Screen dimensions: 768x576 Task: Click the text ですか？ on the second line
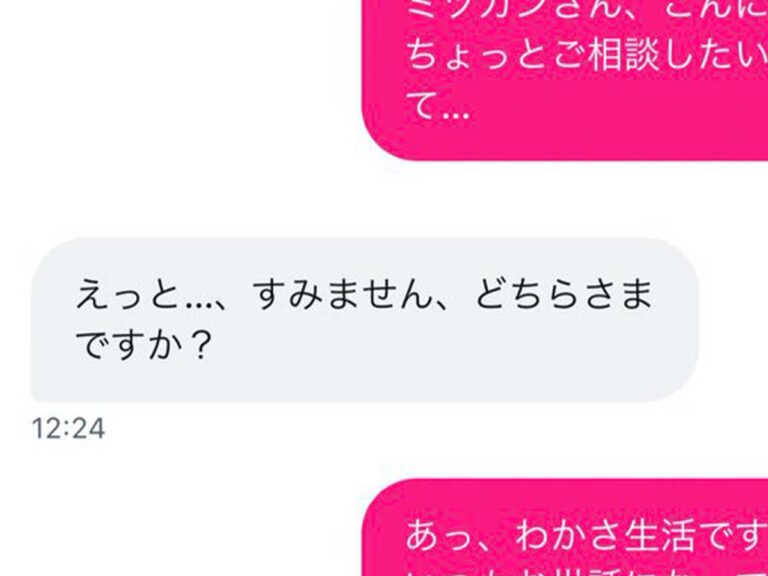tap(144, 345)
